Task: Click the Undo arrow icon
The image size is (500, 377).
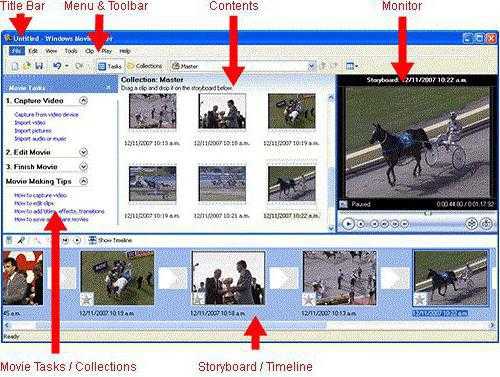Action: (57, 66)
